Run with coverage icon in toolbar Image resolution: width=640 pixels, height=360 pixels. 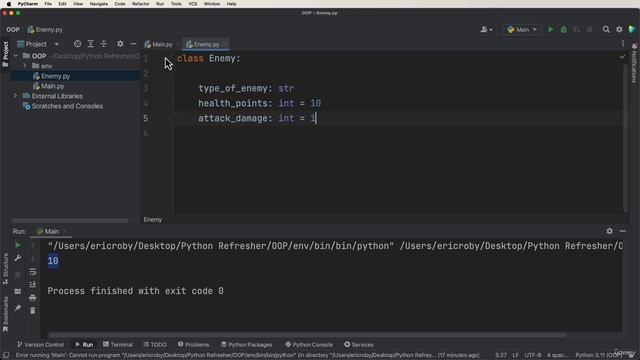576,29
